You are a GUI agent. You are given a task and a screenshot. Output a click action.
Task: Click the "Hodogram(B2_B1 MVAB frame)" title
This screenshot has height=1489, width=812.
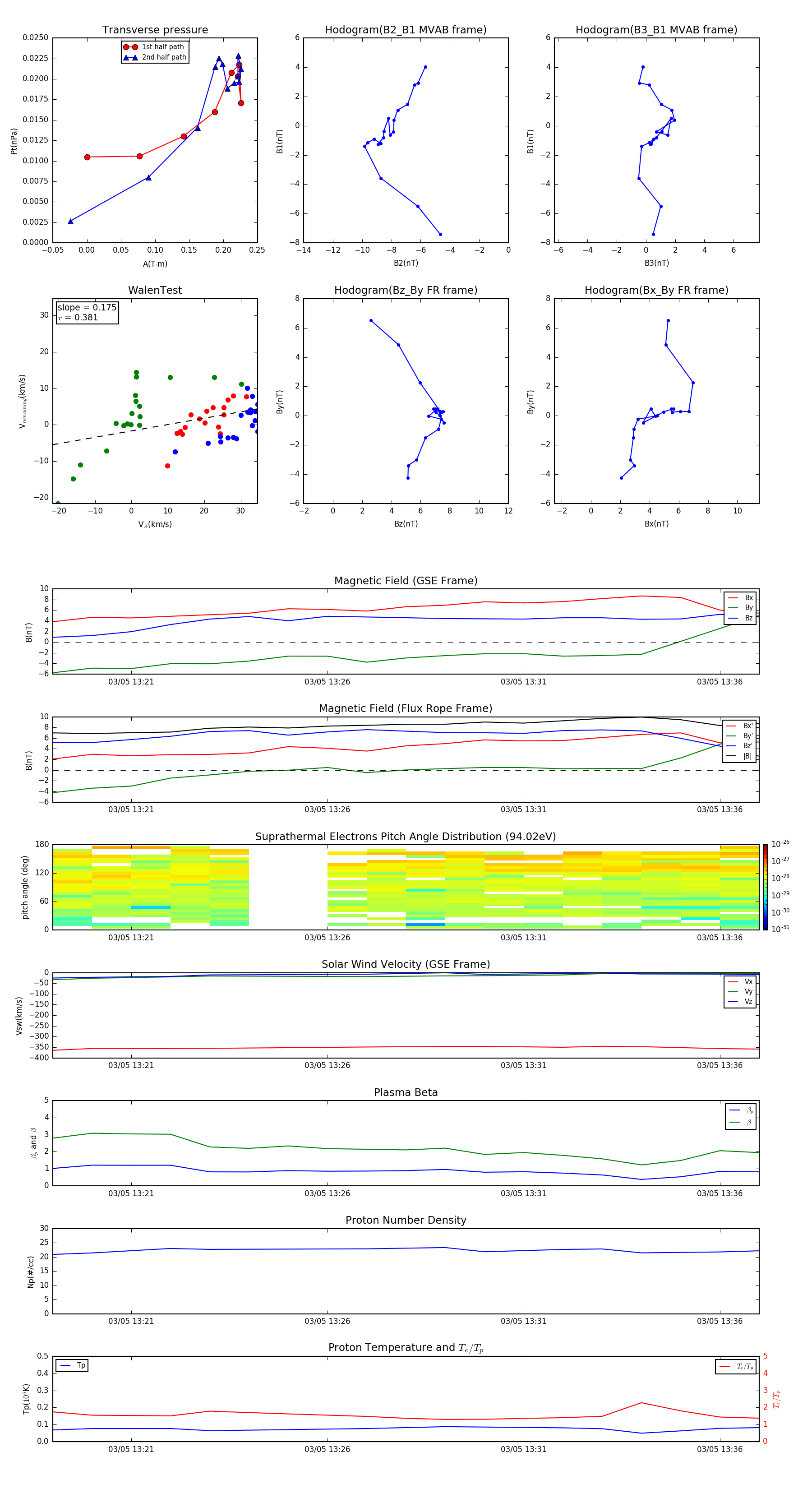pos(406,30)
